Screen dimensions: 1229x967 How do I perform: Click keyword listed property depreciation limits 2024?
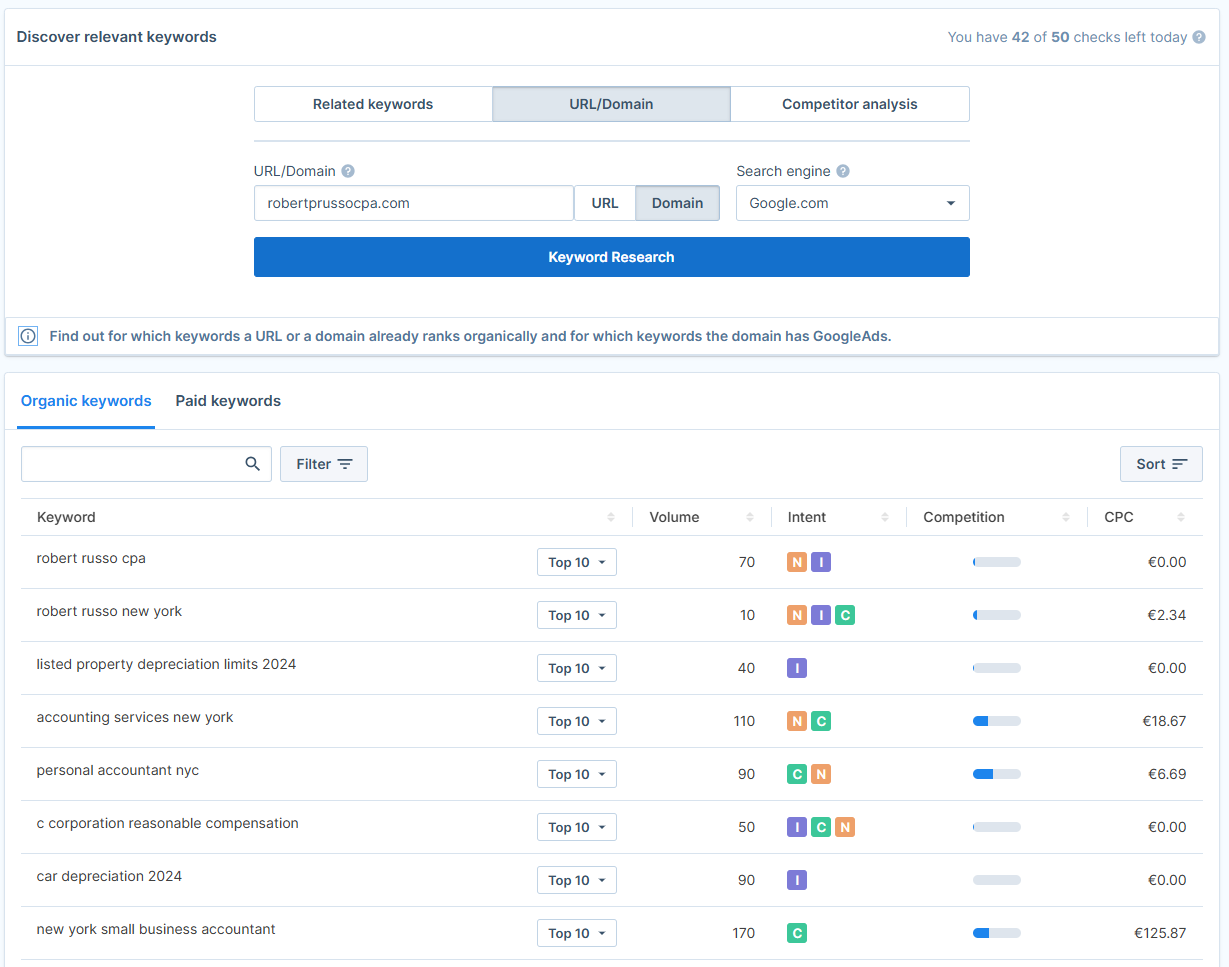[x=166, y=664]
